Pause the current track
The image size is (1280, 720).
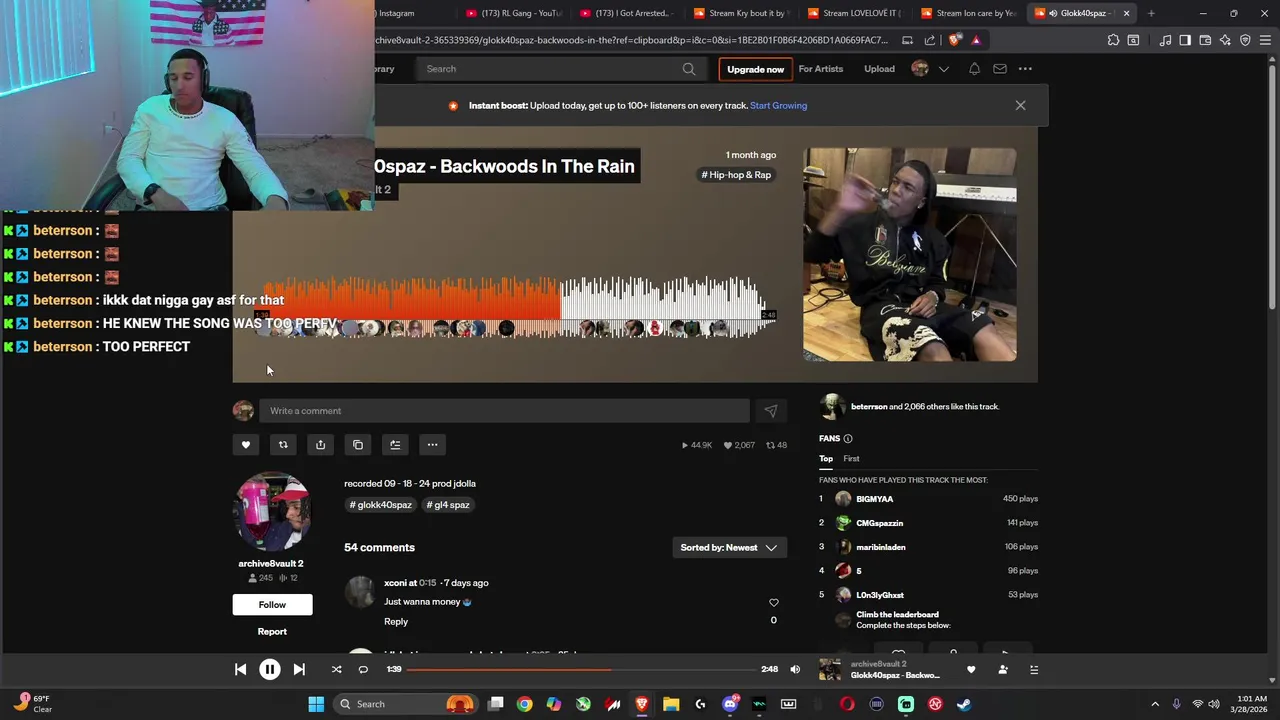coord(270,670)
